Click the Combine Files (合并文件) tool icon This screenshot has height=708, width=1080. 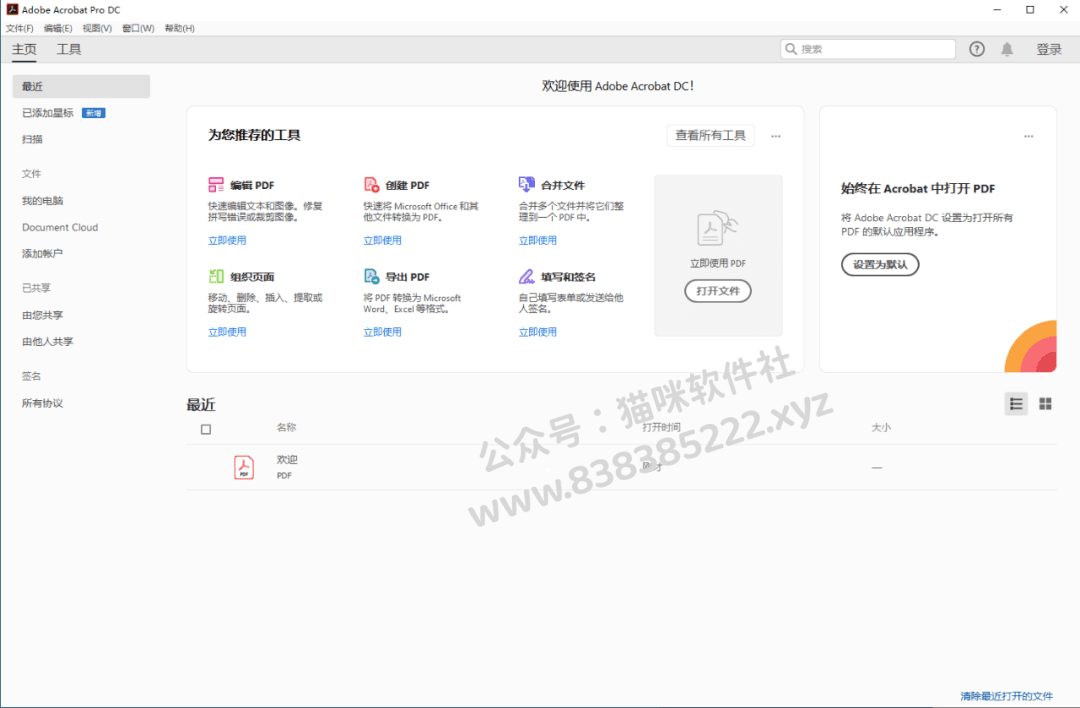pyautogui.click(x=526, y=184)
